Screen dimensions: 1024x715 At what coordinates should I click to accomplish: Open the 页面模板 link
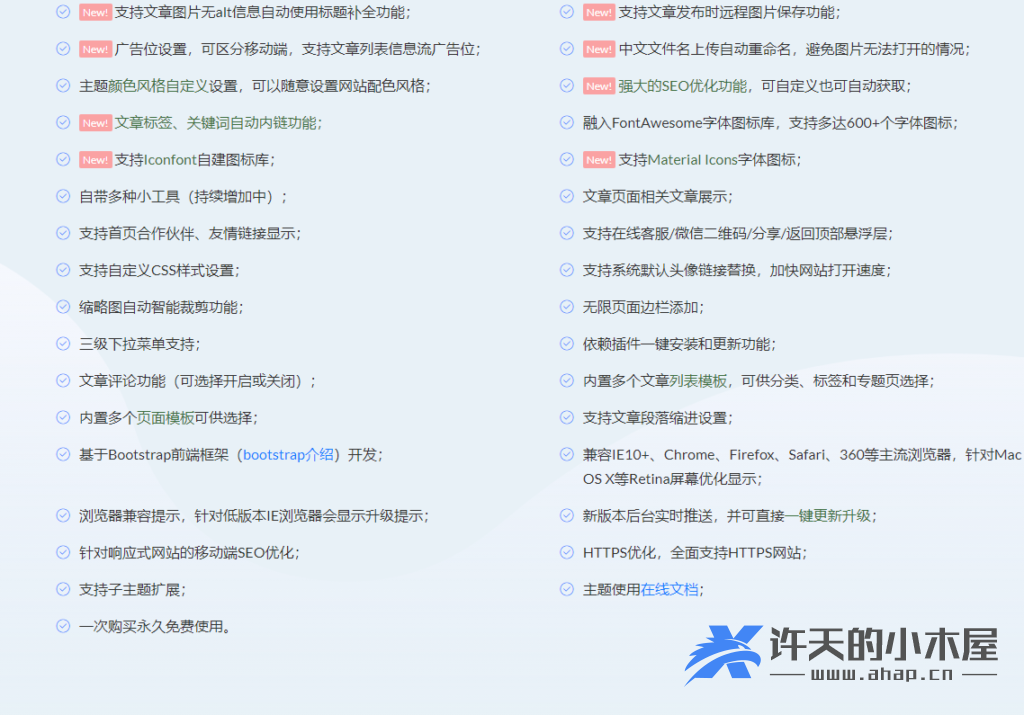coord(165,418)
